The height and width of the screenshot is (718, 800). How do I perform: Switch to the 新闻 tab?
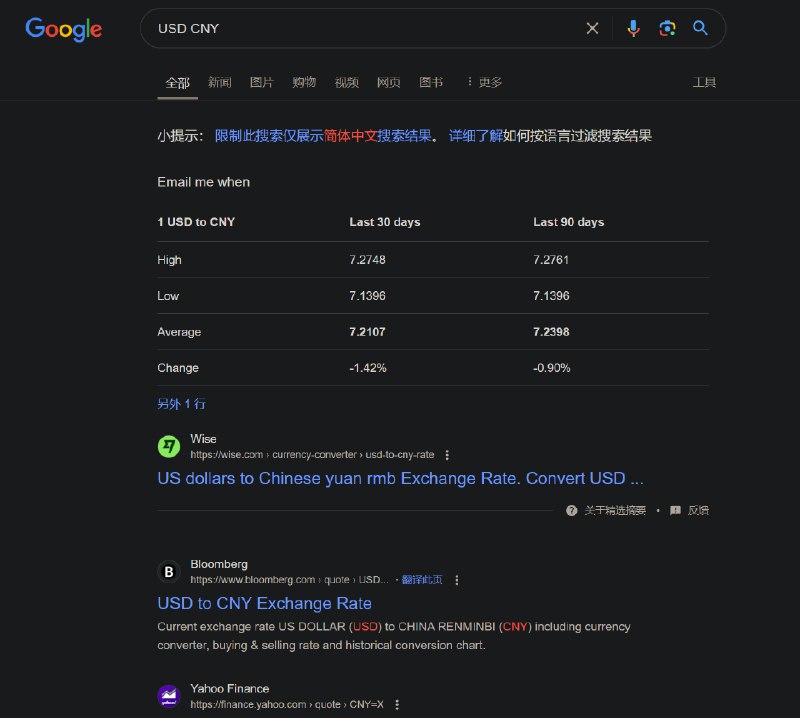click(220, 83)
